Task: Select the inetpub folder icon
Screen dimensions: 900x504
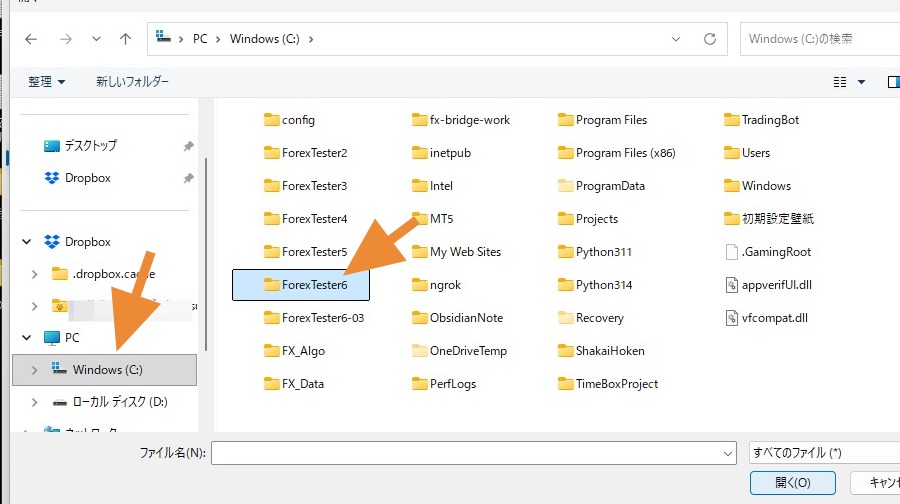Action: [x=420, y=153]
